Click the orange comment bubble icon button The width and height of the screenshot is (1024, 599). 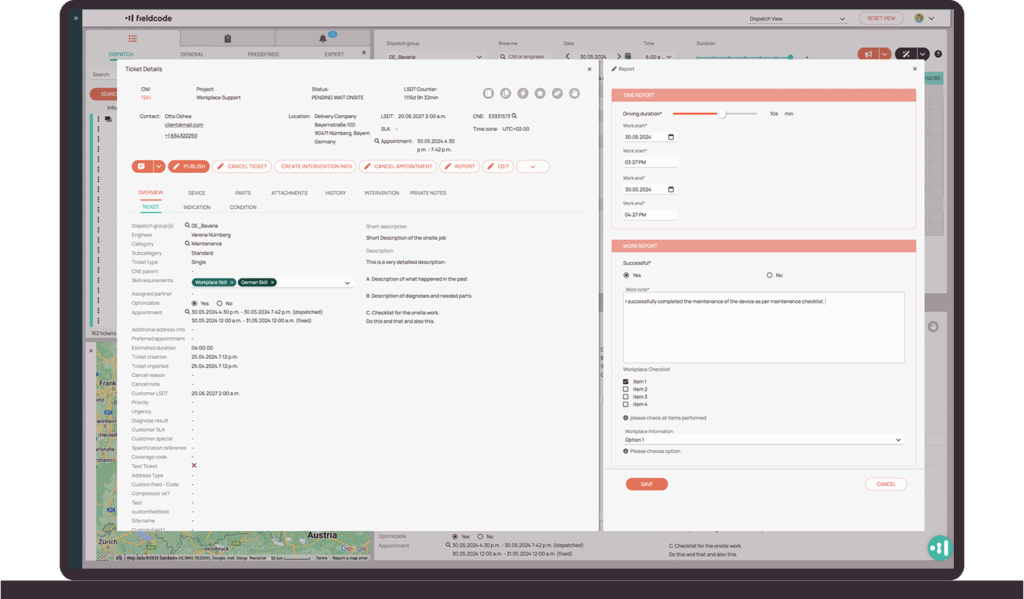click(x=142, y=166)
